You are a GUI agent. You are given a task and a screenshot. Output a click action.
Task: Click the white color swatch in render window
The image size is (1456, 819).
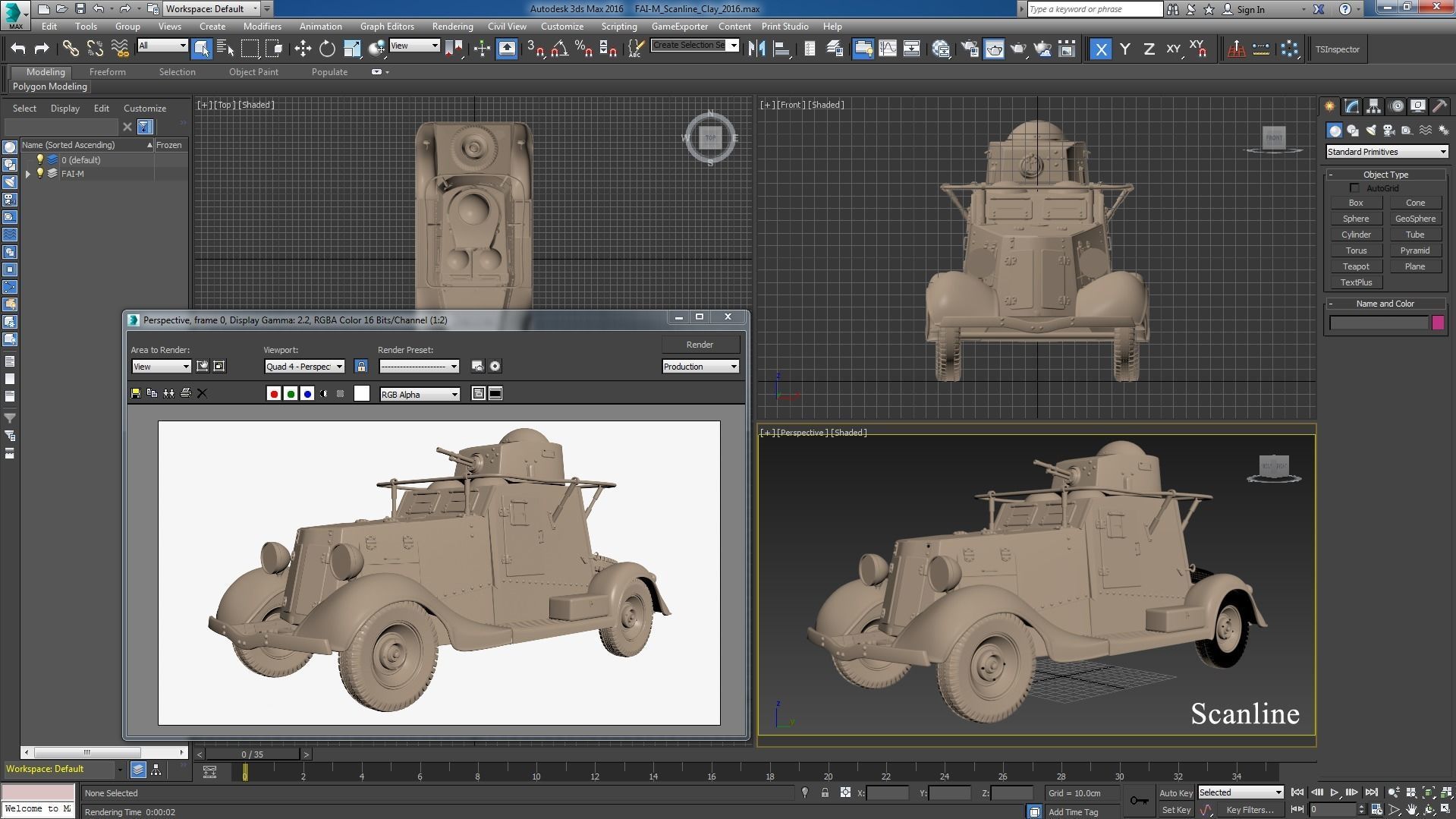point(362,393)
